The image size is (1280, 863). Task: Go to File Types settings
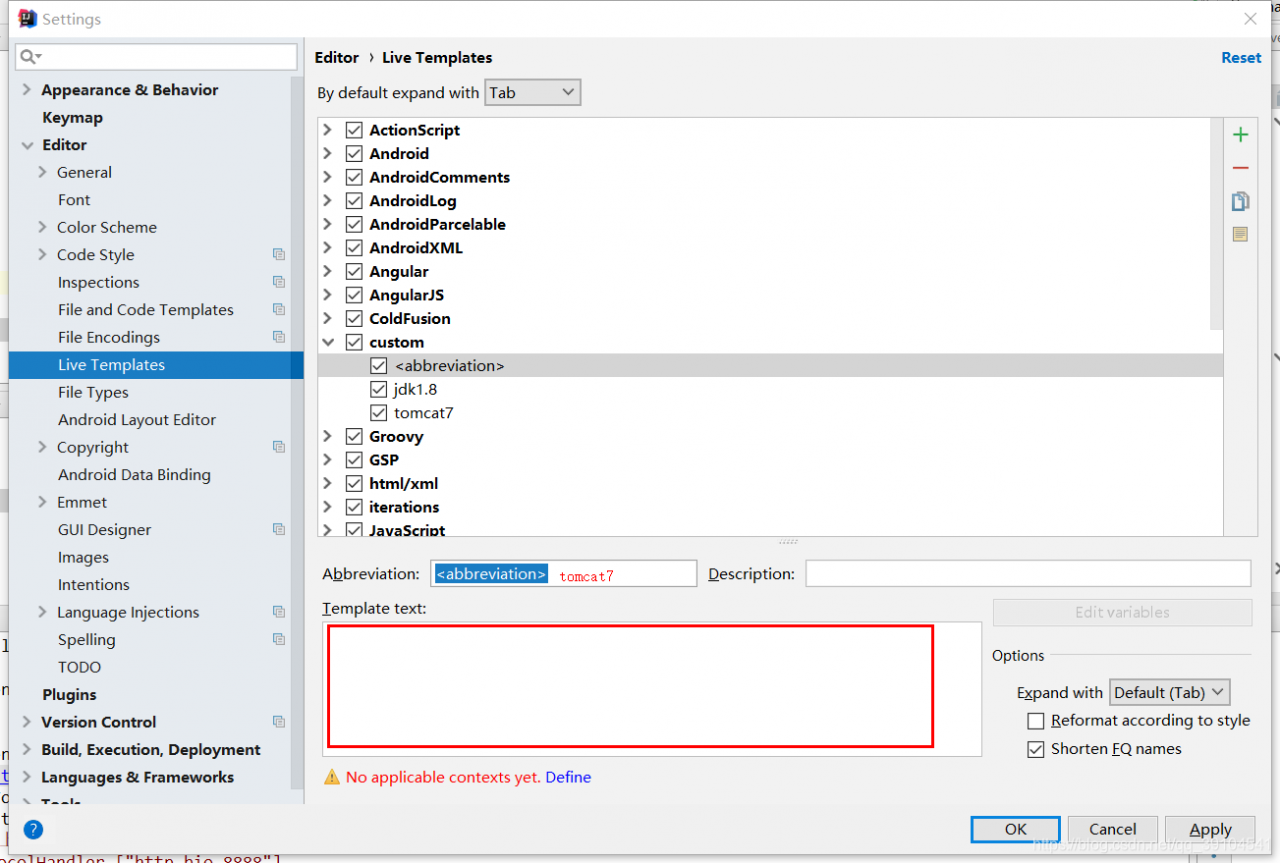[93, 392]
